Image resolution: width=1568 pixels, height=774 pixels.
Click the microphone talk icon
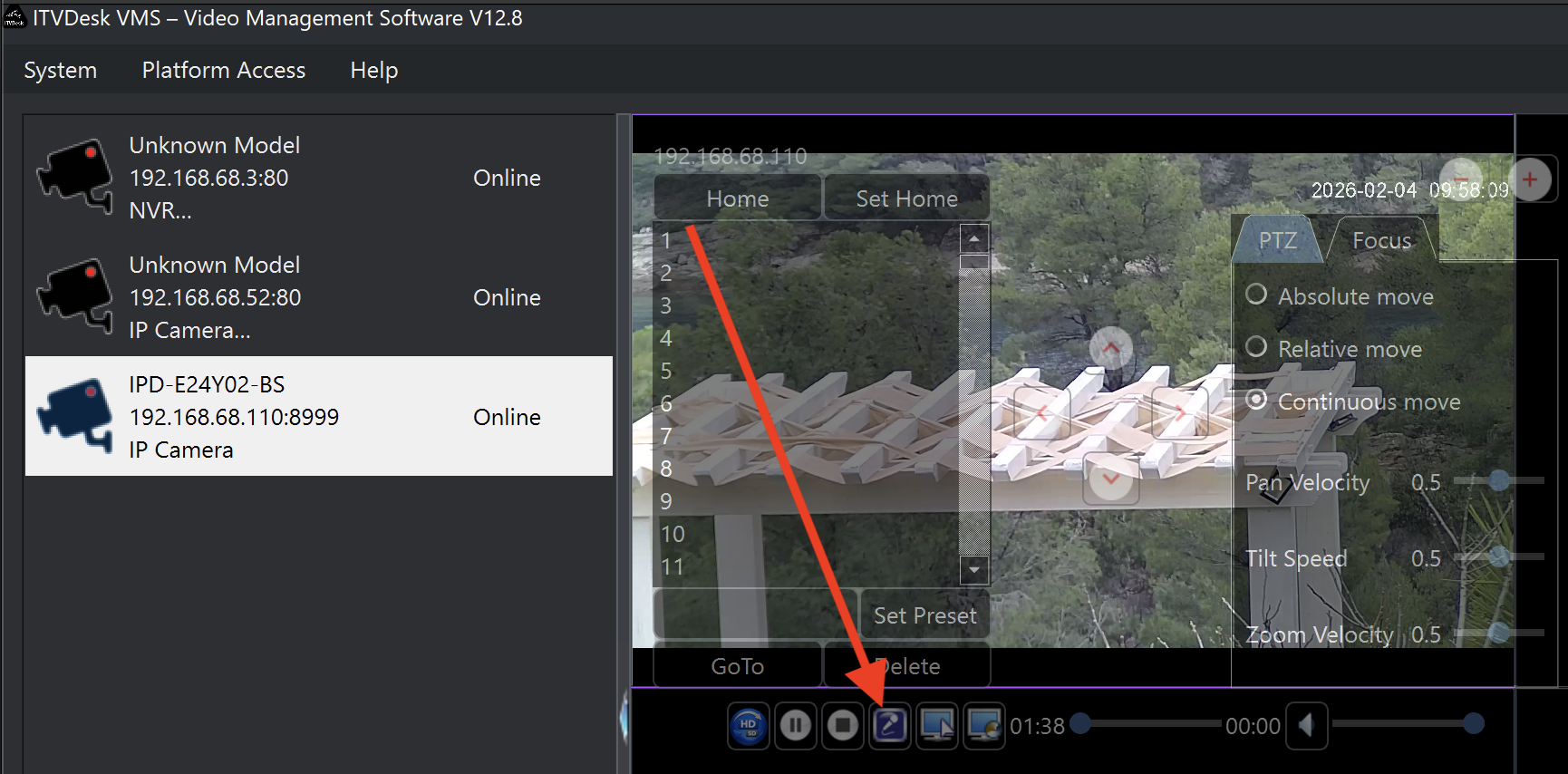pos(890,726)
